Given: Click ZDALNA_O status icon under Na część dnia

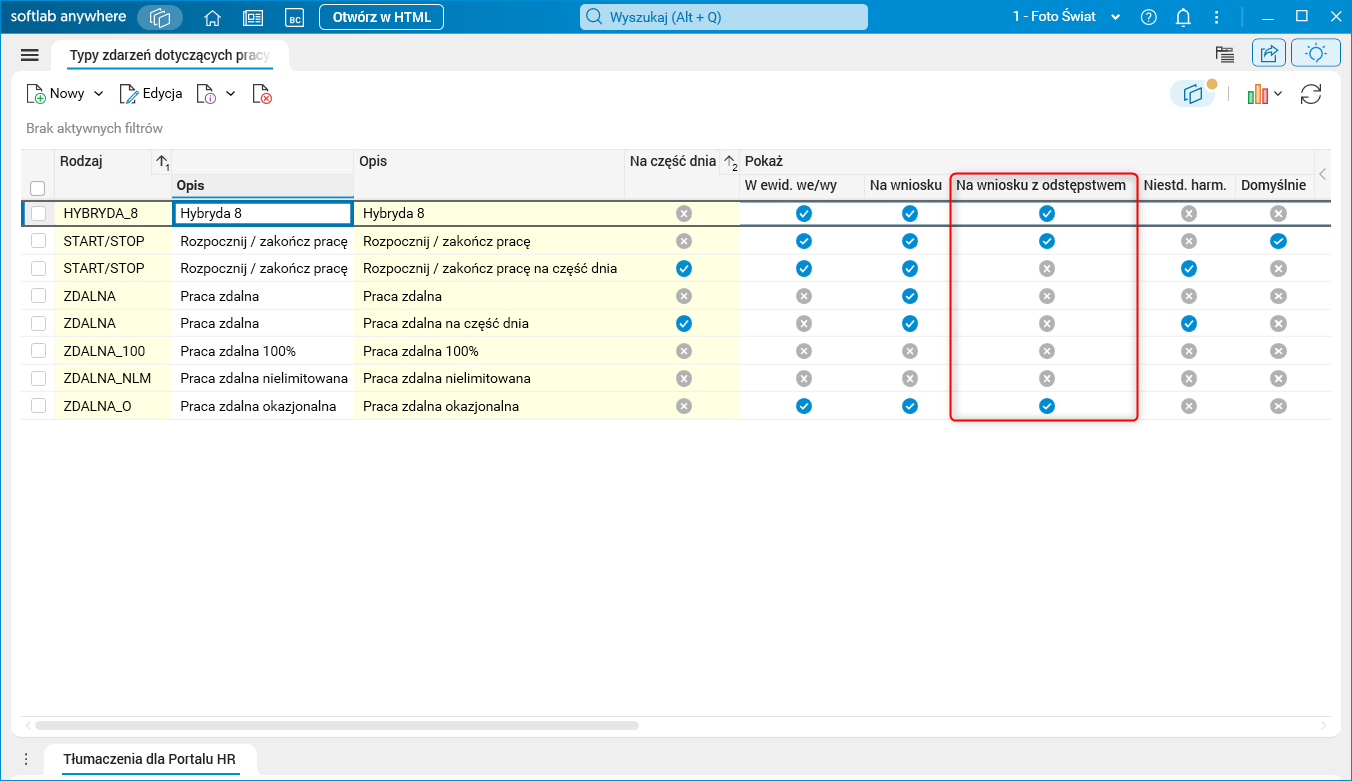Looking at the screenshot, I should click(x=684, y=406).
